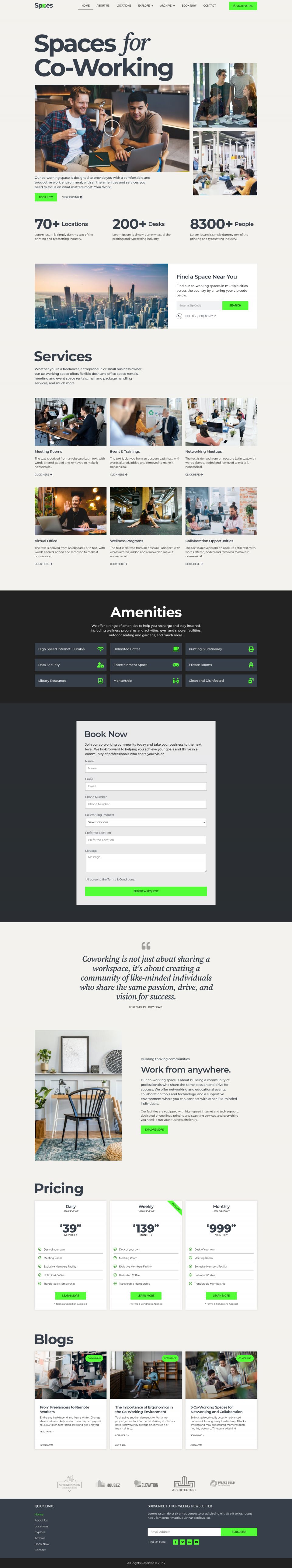Open Locations from the top navigation bar
The image size is (292, 1568).
(x=124, y=5)
